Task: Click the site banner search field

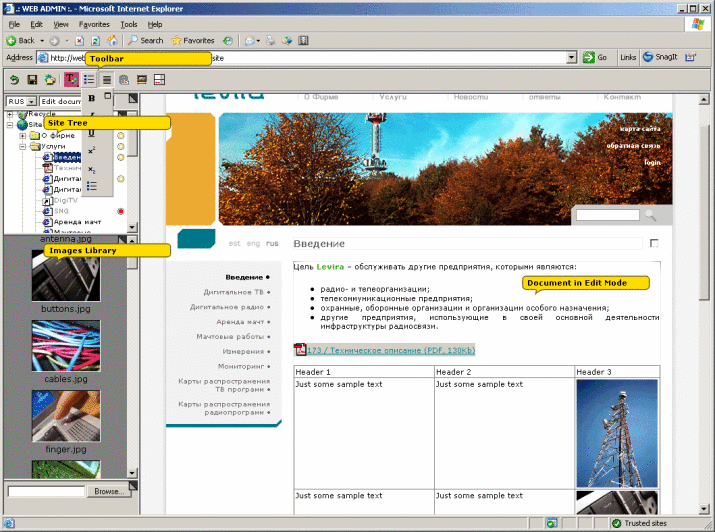Action: 607,215
